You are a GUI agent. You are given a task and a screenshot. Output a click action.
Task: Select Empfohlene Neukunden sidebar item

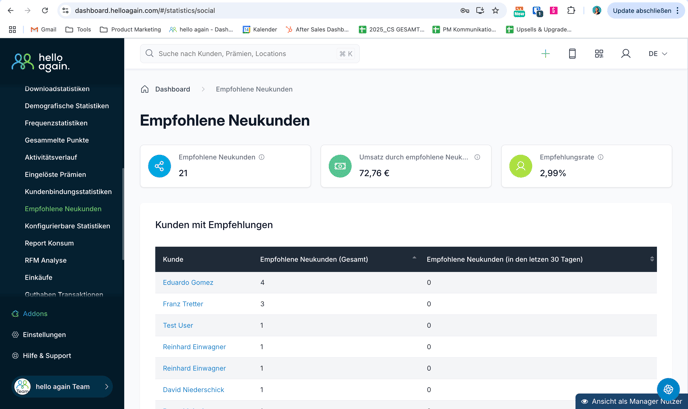[63, 208]
